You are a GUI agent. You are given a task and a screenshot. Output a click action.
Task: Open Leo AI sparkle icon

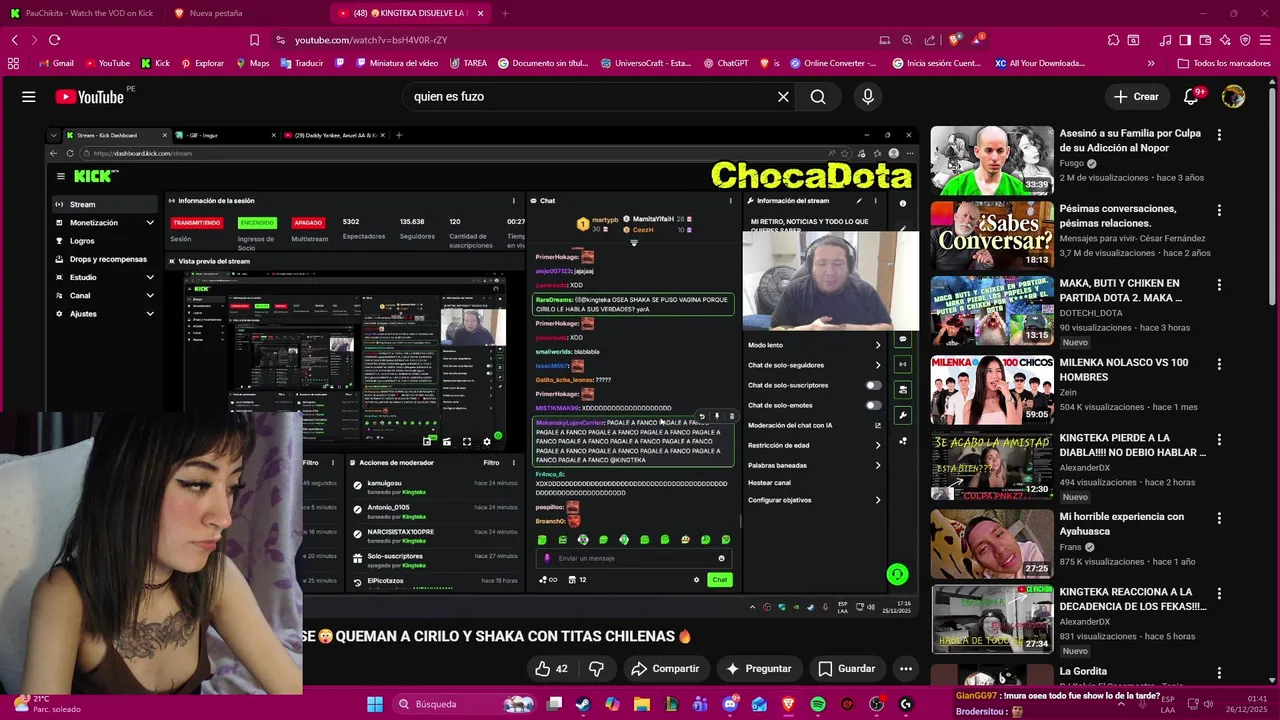pyautogui.click(x=1225, y=40)
